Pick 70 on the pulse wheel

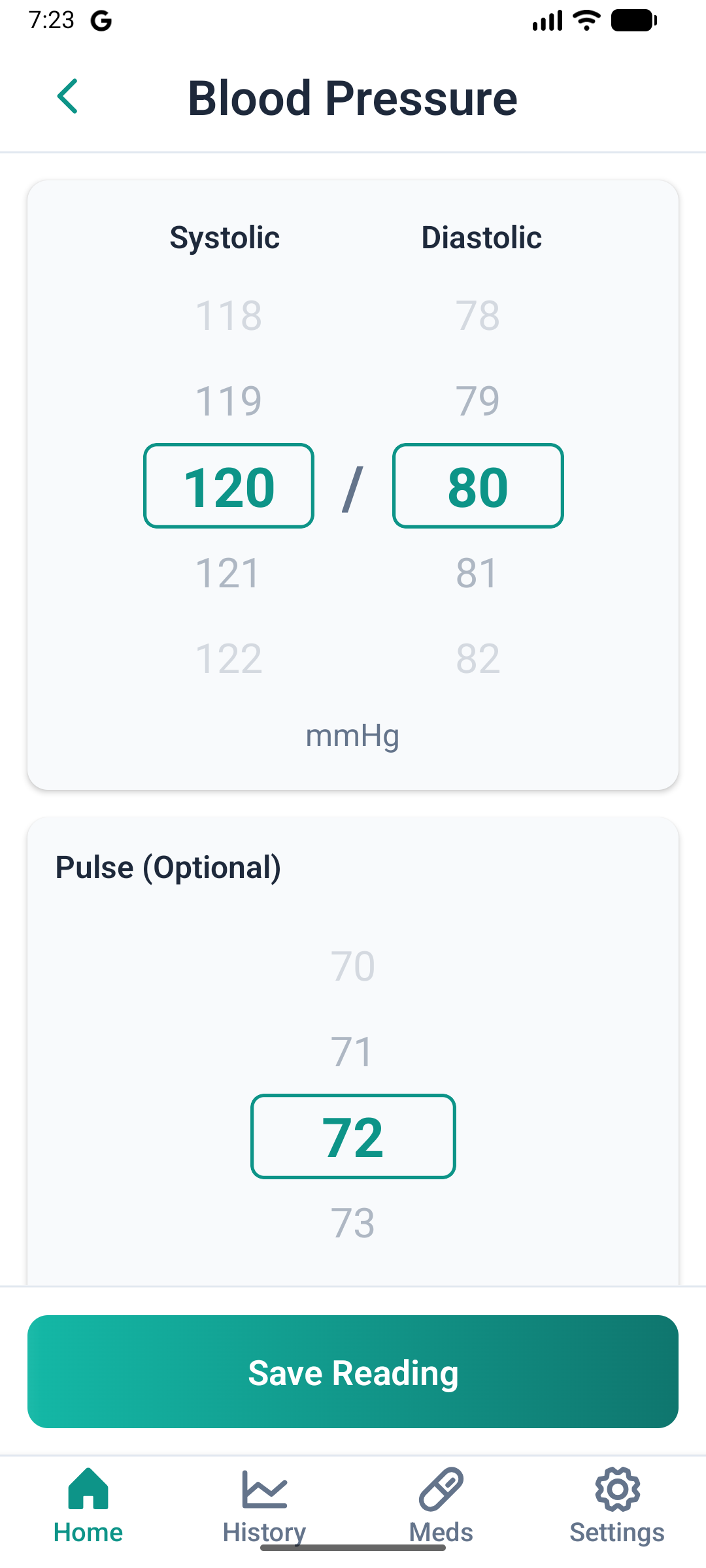[353, 966]
